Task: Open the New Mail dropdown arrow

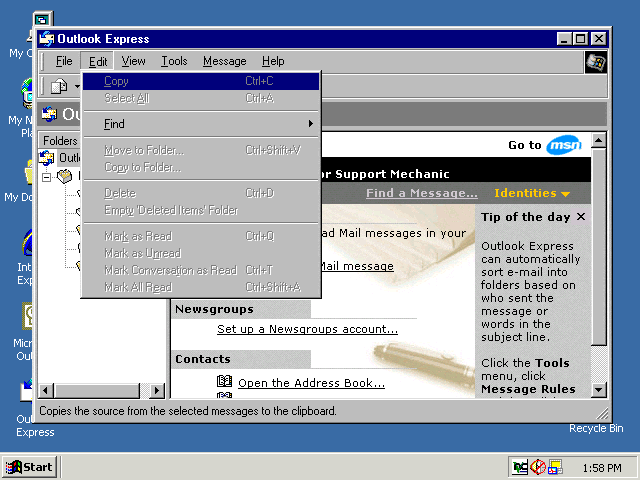Action: pos(77,87)
